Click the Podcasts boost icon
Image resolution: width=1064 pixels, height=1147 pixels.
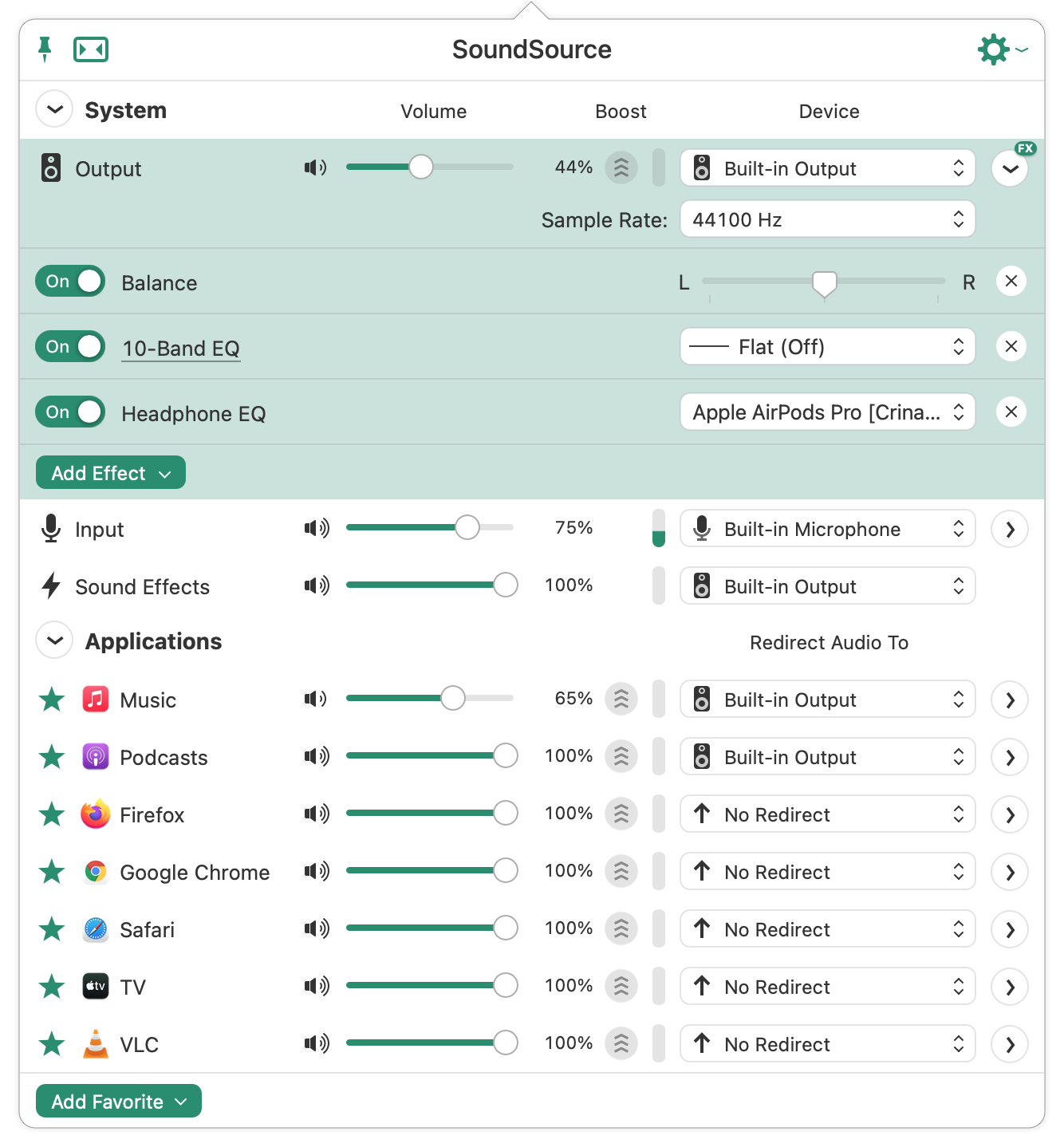coord(621,756)
